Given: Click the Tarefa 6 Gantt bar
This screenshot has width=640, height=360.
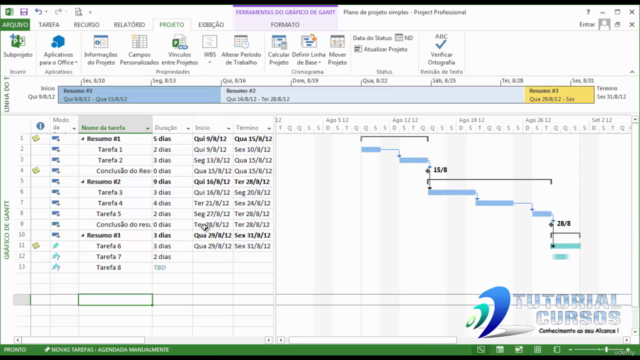Looking at the screenshot, I should tap(565, 246).
